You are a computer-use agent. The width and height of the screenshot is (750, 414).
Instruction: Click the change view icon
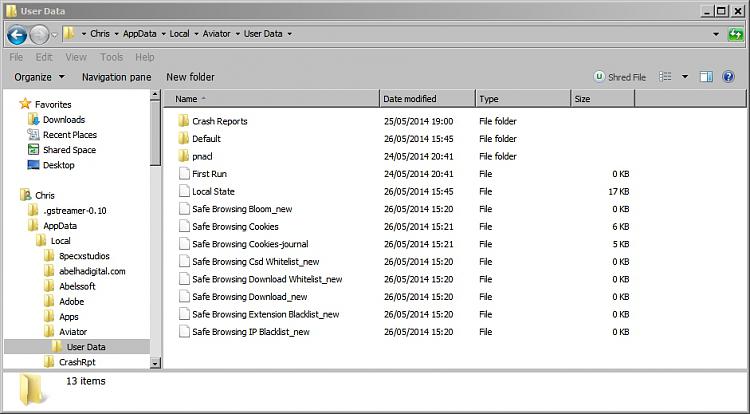[x=665, y=76]
